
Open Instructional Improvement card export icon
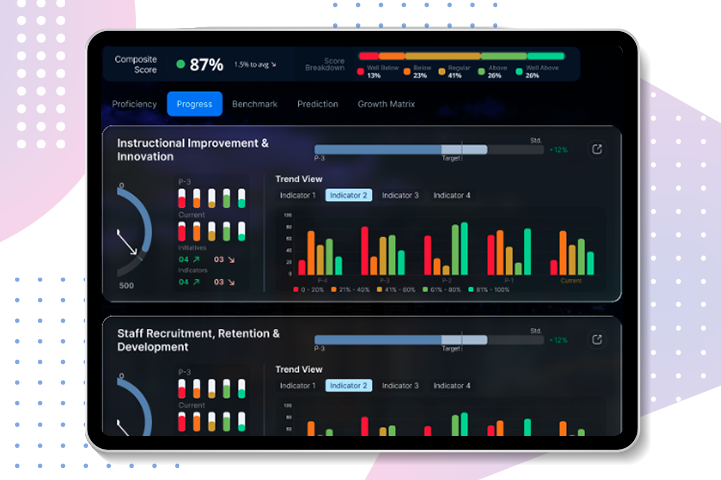pyautogui.click(x=597, y=150)
